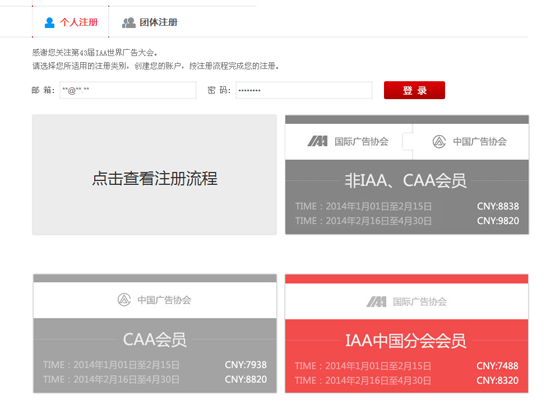The image size is (560, 419).
Task: Click the IAA logo in the red card
Action: [376, 302]
